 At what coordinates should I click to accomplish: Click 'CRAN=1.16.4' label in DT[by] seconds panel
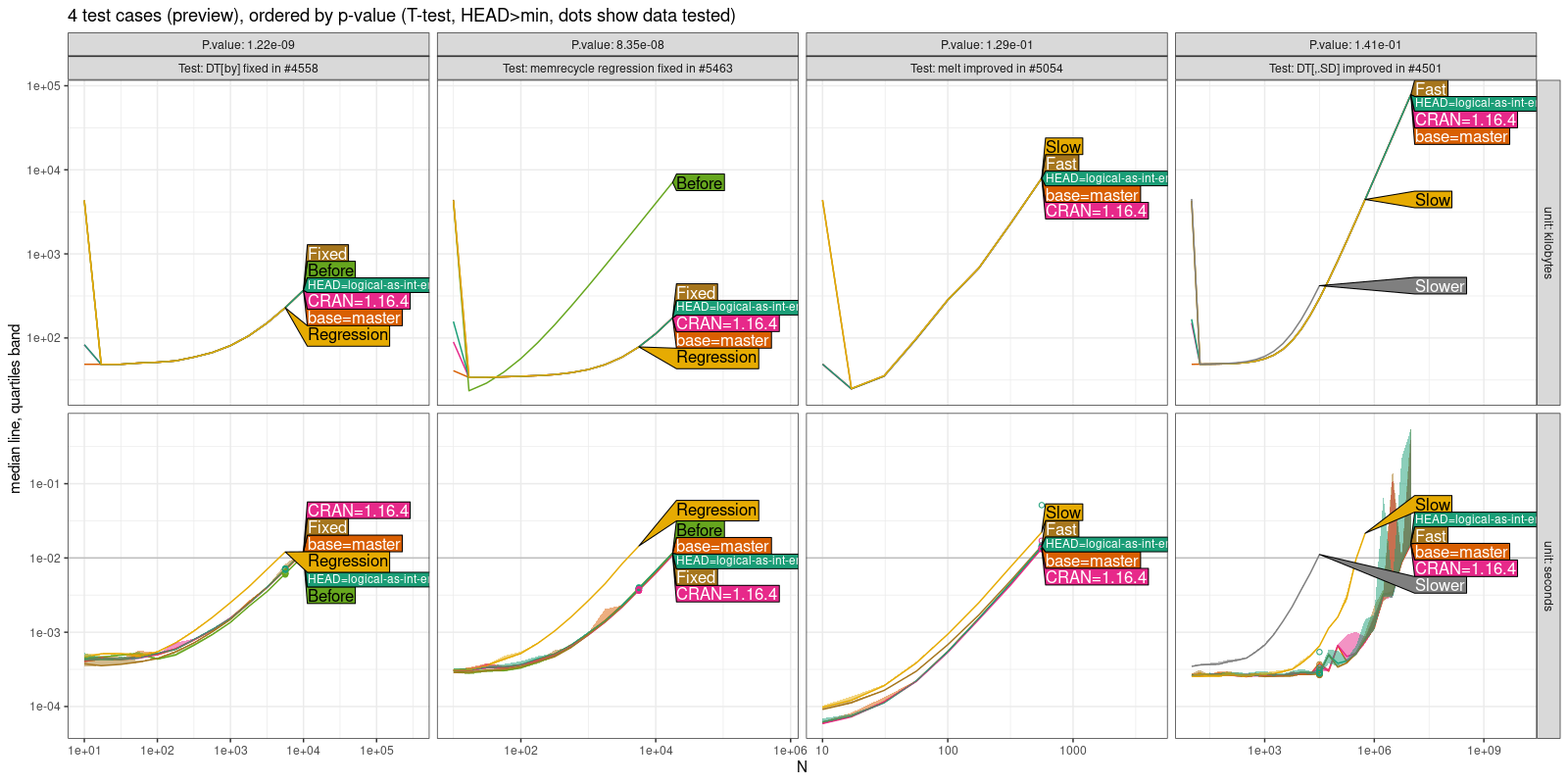click(358, 511)
